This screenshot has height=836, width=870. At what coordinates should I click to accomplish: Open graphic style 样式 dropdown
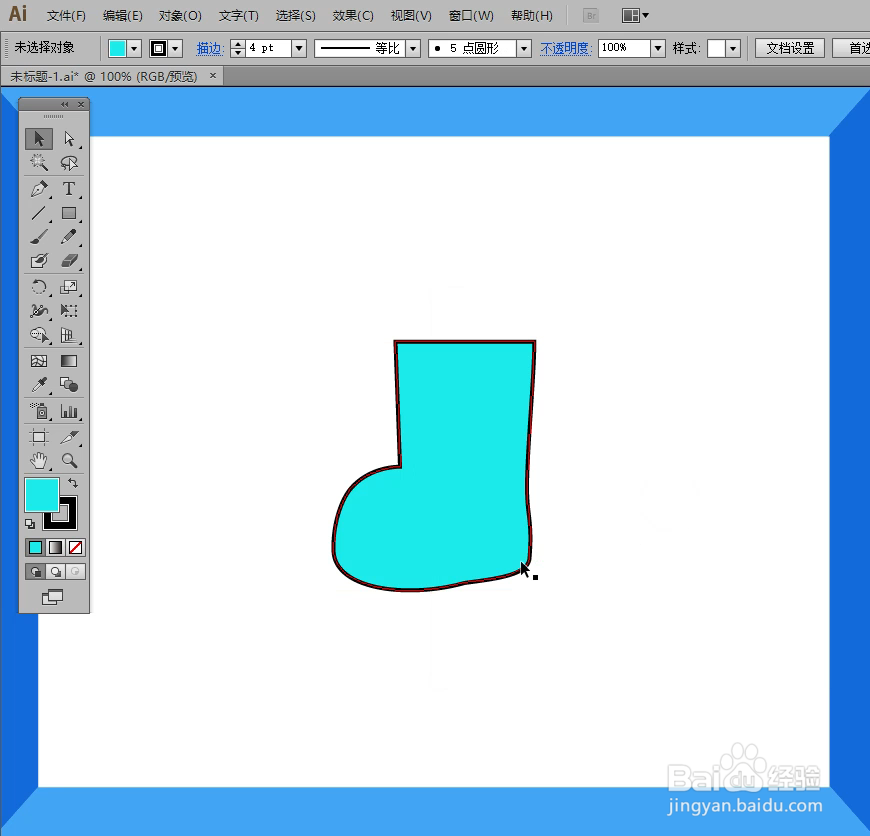click(x=733, y=49)
